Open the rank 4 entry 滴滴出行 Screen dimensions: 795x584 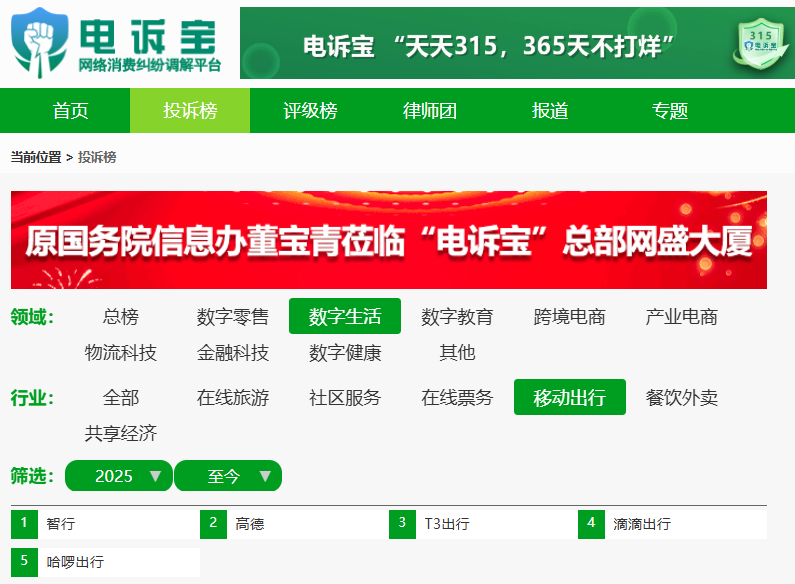click(672, 524)
